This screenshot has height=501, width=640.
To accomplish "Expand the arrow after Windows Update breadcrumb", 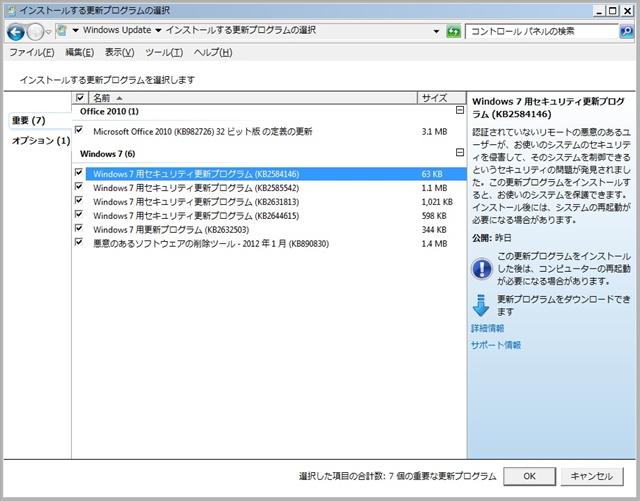I will [x=158, y=30].
